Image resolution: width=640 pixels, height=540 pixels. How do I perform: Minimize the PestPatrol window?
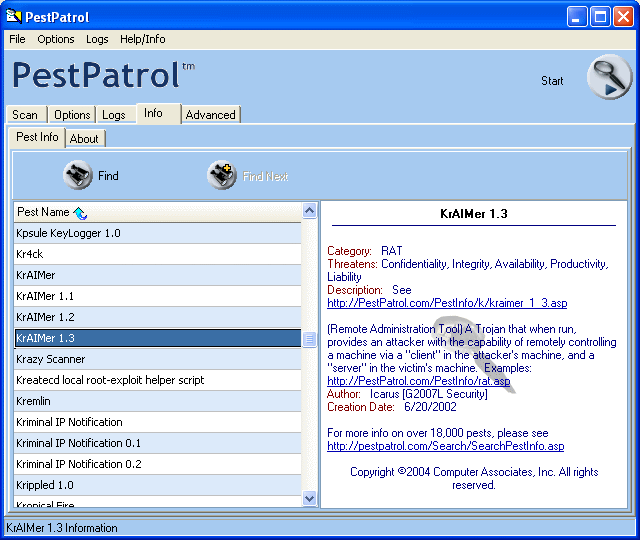(x=576, y=17)
